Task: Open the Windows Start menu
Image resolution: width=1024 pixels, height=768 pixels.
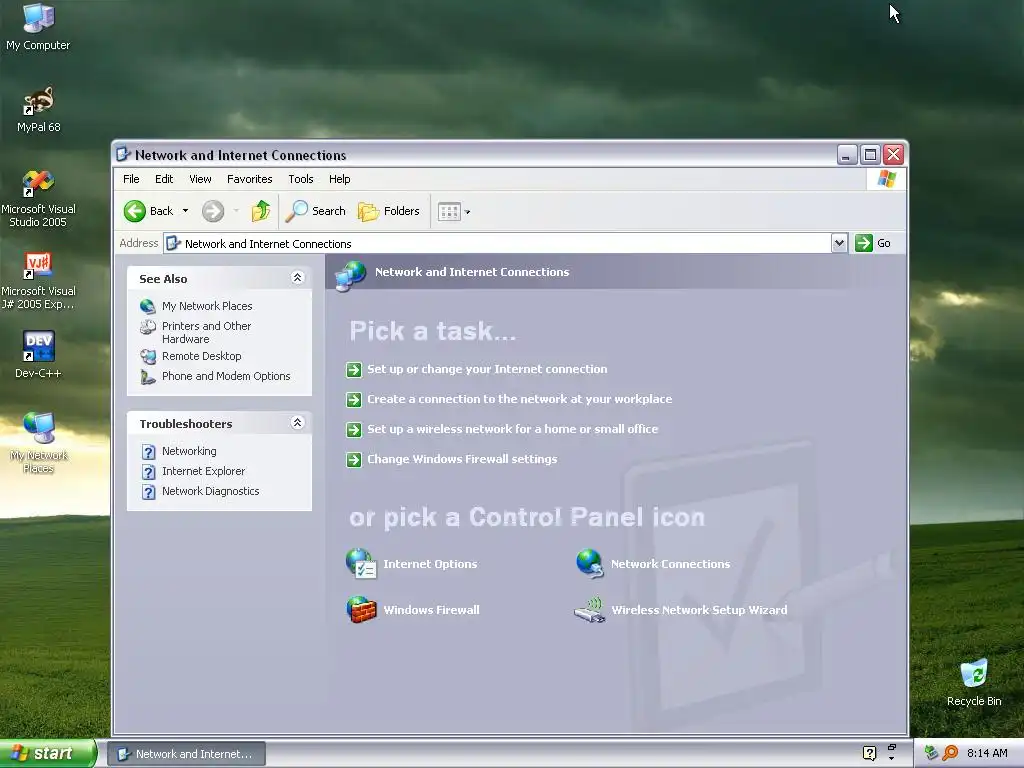Action: coord(48,754)
